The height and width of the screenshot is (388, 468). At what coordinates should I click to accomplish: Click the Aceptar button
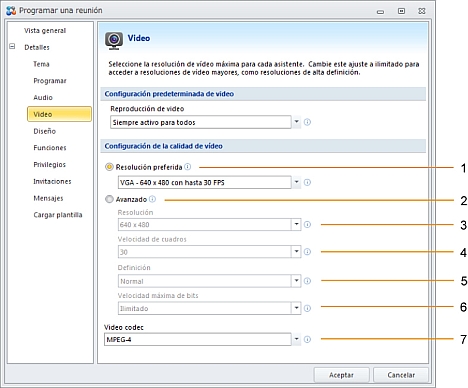(341, 375)
